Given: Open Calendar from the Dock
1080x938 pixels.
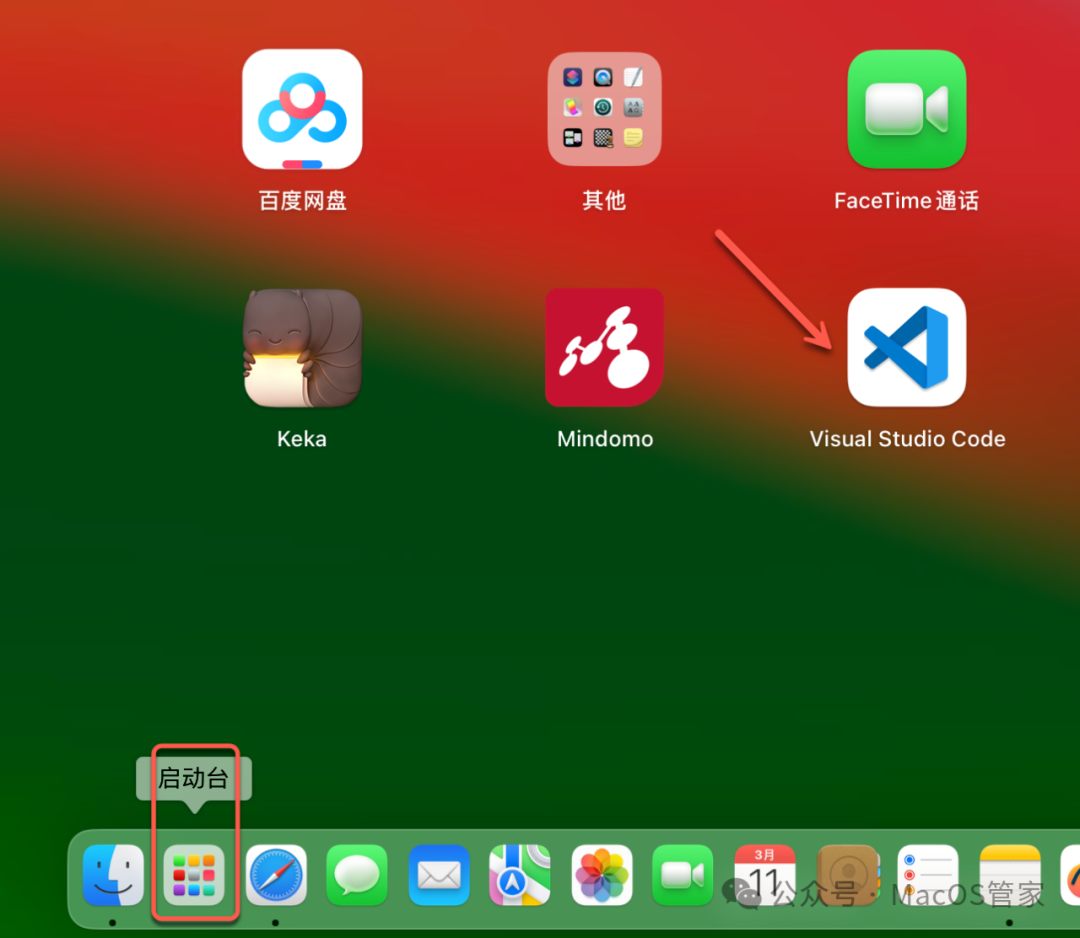Looking at the screenshot, I should [765, 875].
